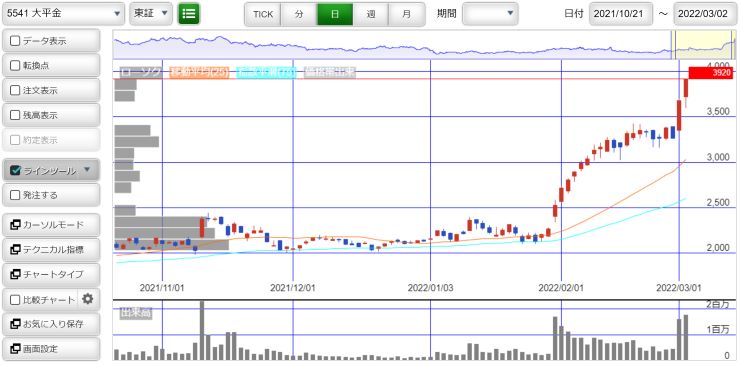
Task: Select the 月 monthly interval
Action: 406,14
